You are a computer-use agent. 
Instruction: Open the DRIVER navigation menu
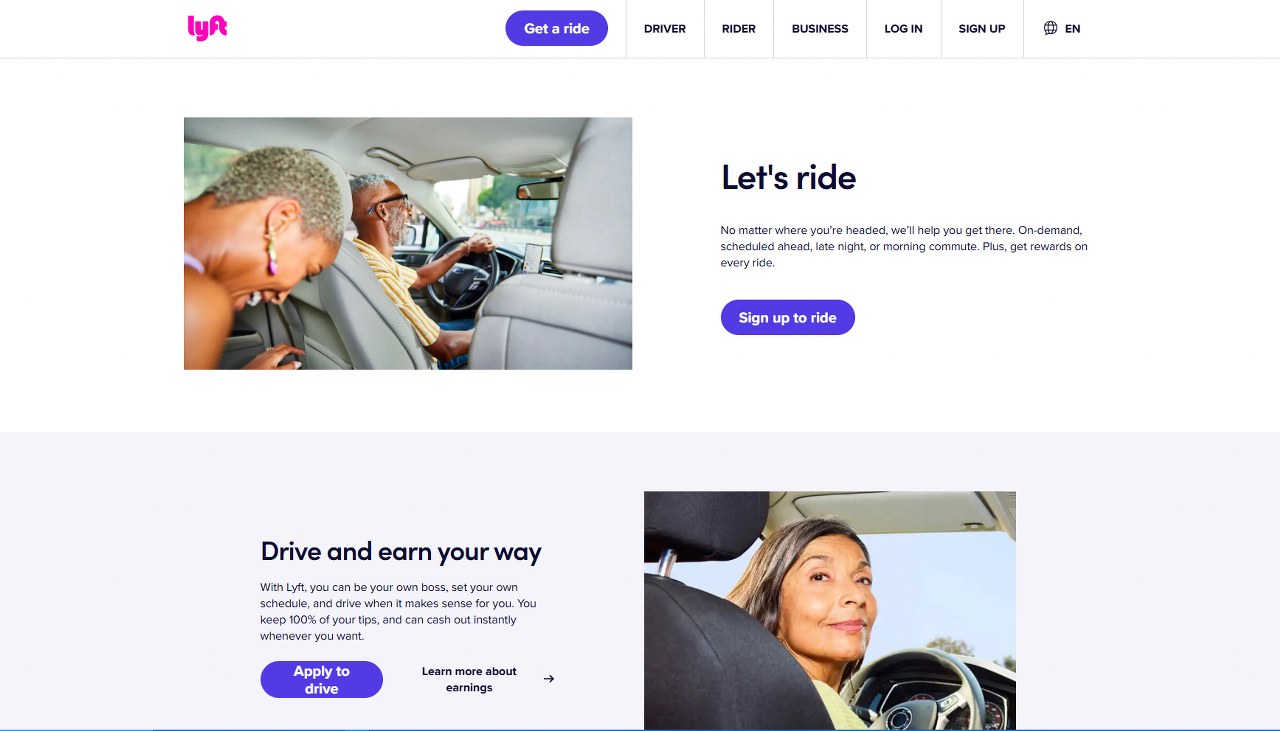pos(665,29)
